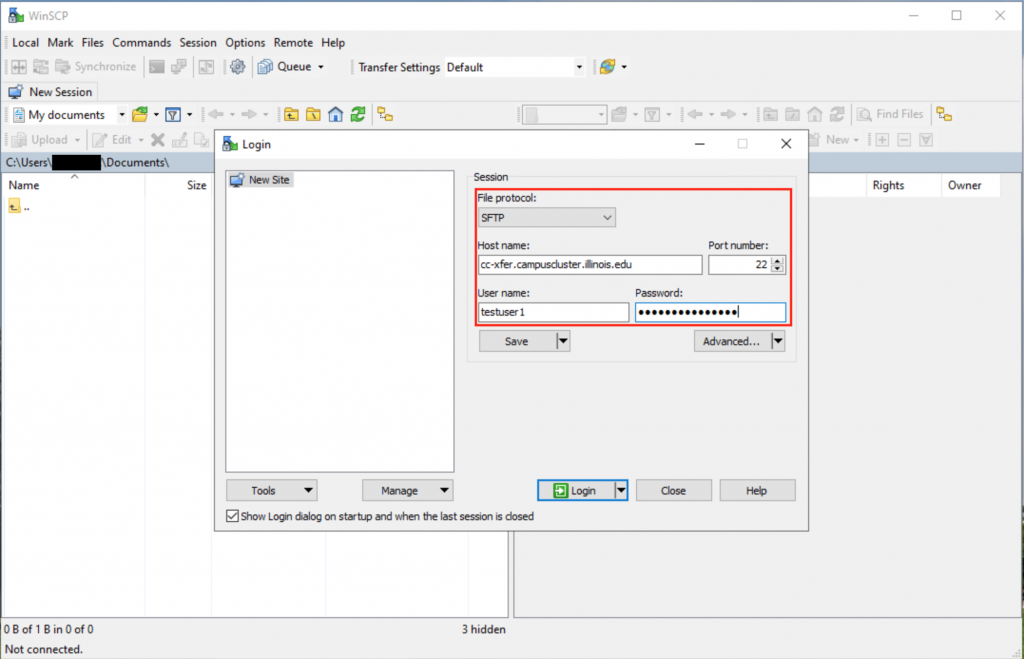Click the Synchronize toolbar button
This screenshot has width=1024, height=659.
(96, 67)
